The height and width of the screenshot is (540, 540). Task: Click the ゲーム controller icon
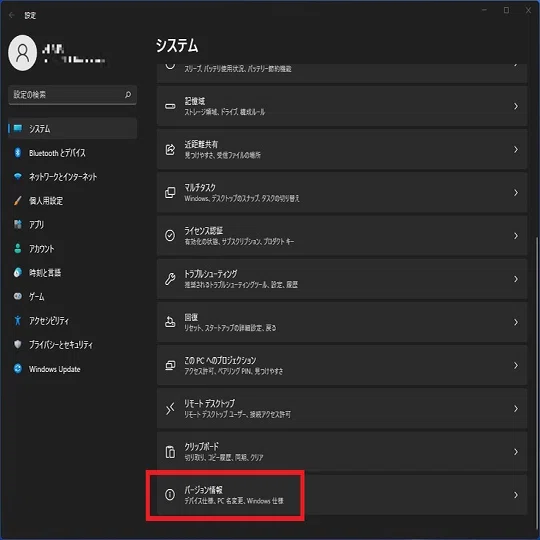[18, 297]
